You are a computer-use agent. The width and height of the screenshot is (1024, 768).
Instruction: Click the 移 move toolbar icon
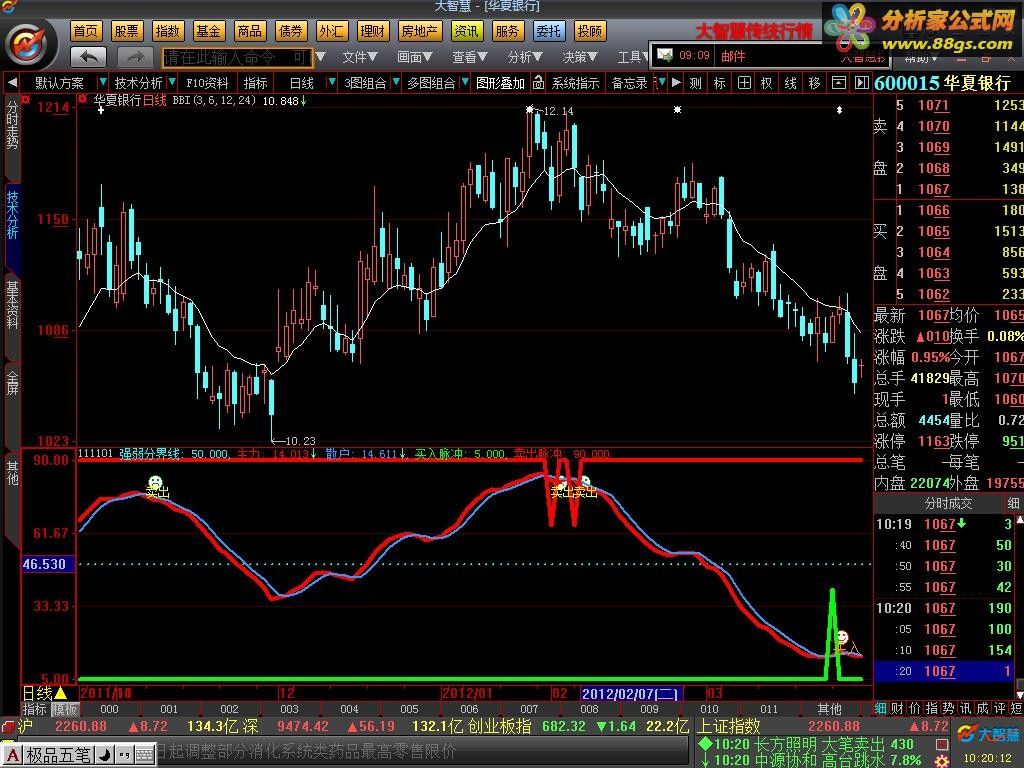(814, 83)
